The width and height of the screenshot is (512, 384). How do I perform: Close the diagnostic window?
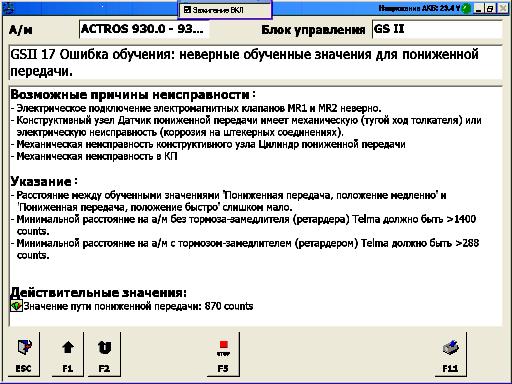click(x=503, y=9)
